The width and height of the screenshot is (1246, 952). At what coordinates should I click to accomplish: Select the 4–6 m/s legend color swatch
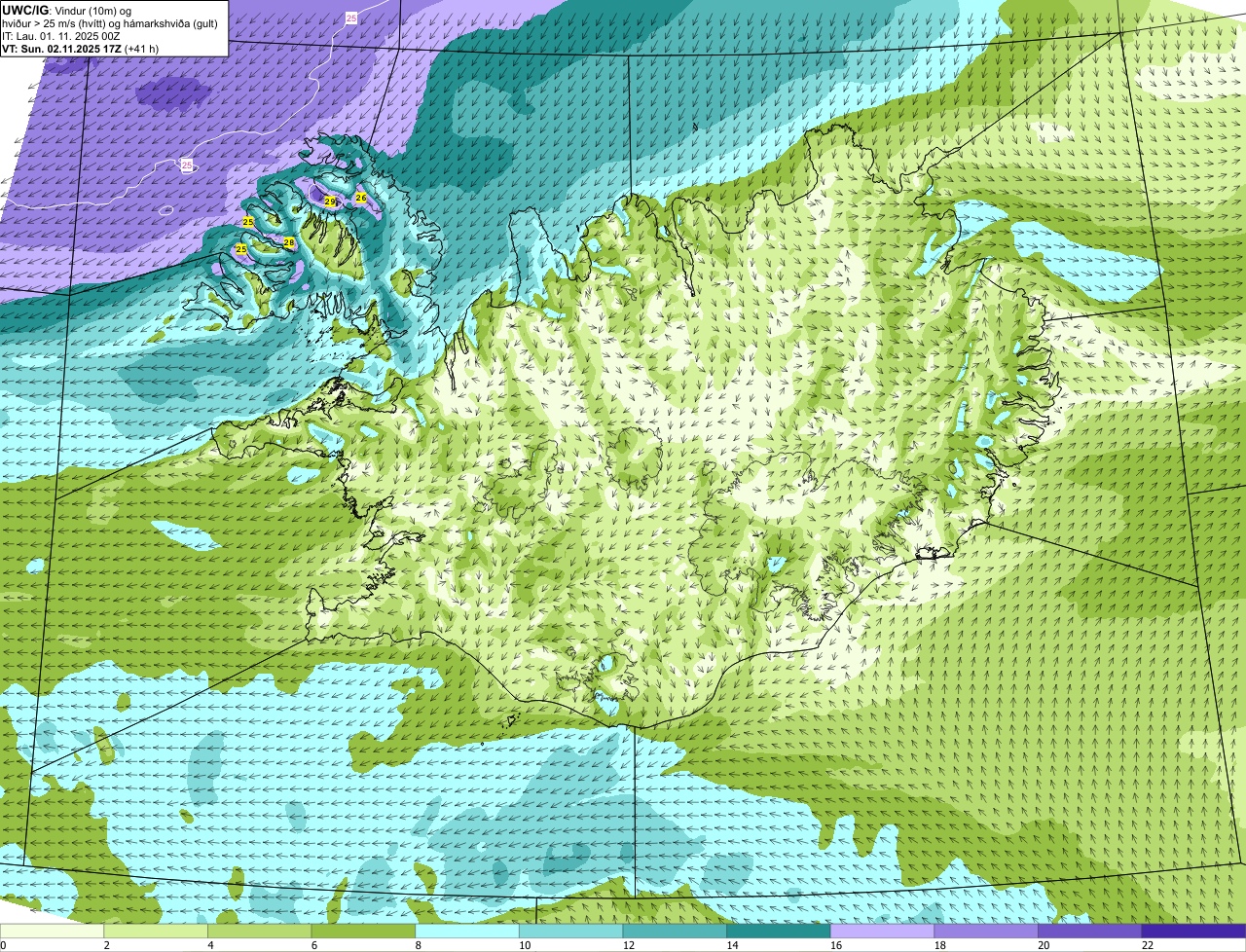(x=260, y=931)
